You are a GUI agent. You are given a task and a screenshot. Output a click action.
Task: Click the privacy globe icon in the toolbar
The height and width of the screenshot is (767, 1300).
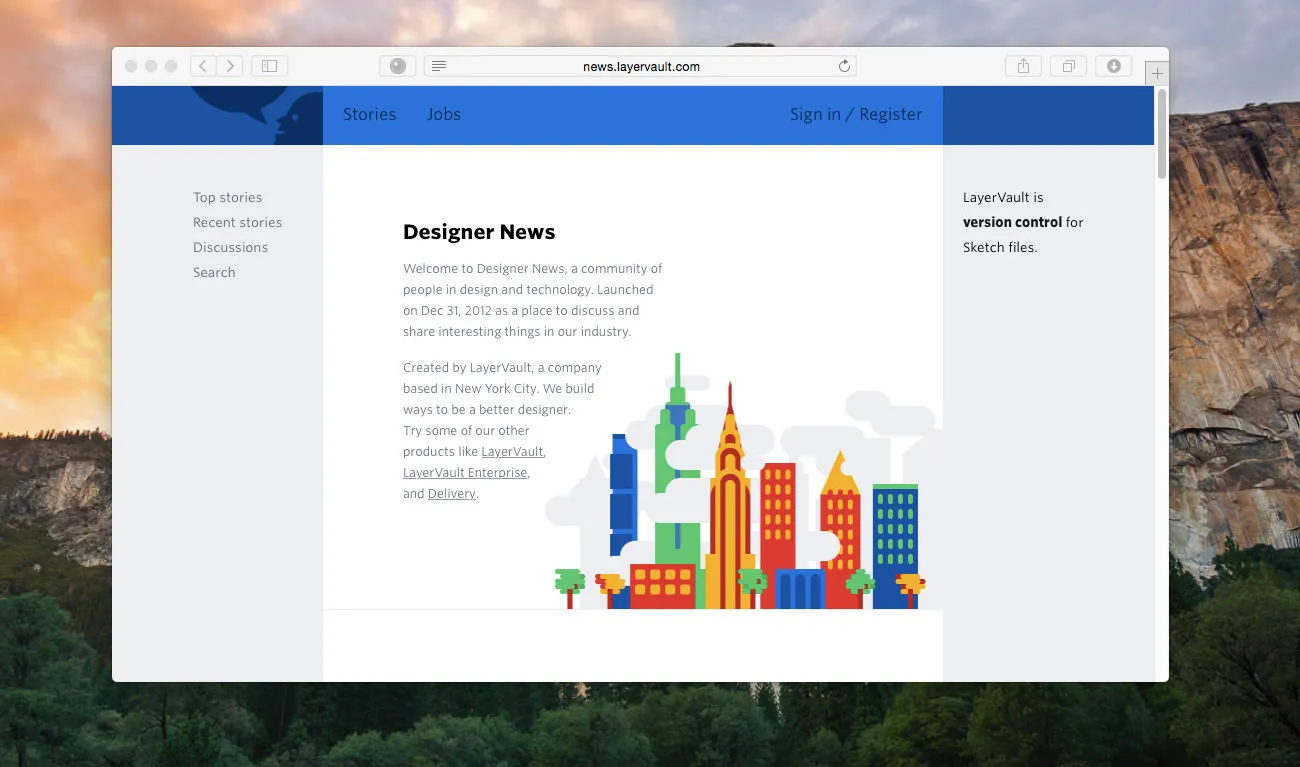[x=397, y=65]
